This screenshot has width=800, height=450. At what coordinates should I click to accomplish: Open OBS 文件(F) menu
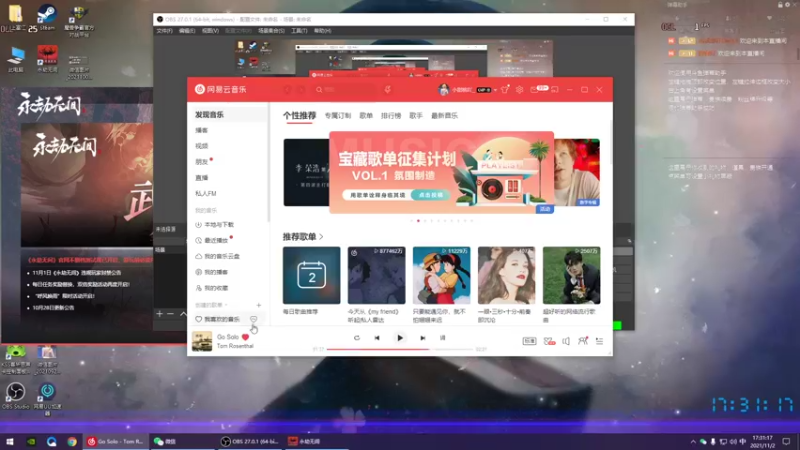[164, 31]
